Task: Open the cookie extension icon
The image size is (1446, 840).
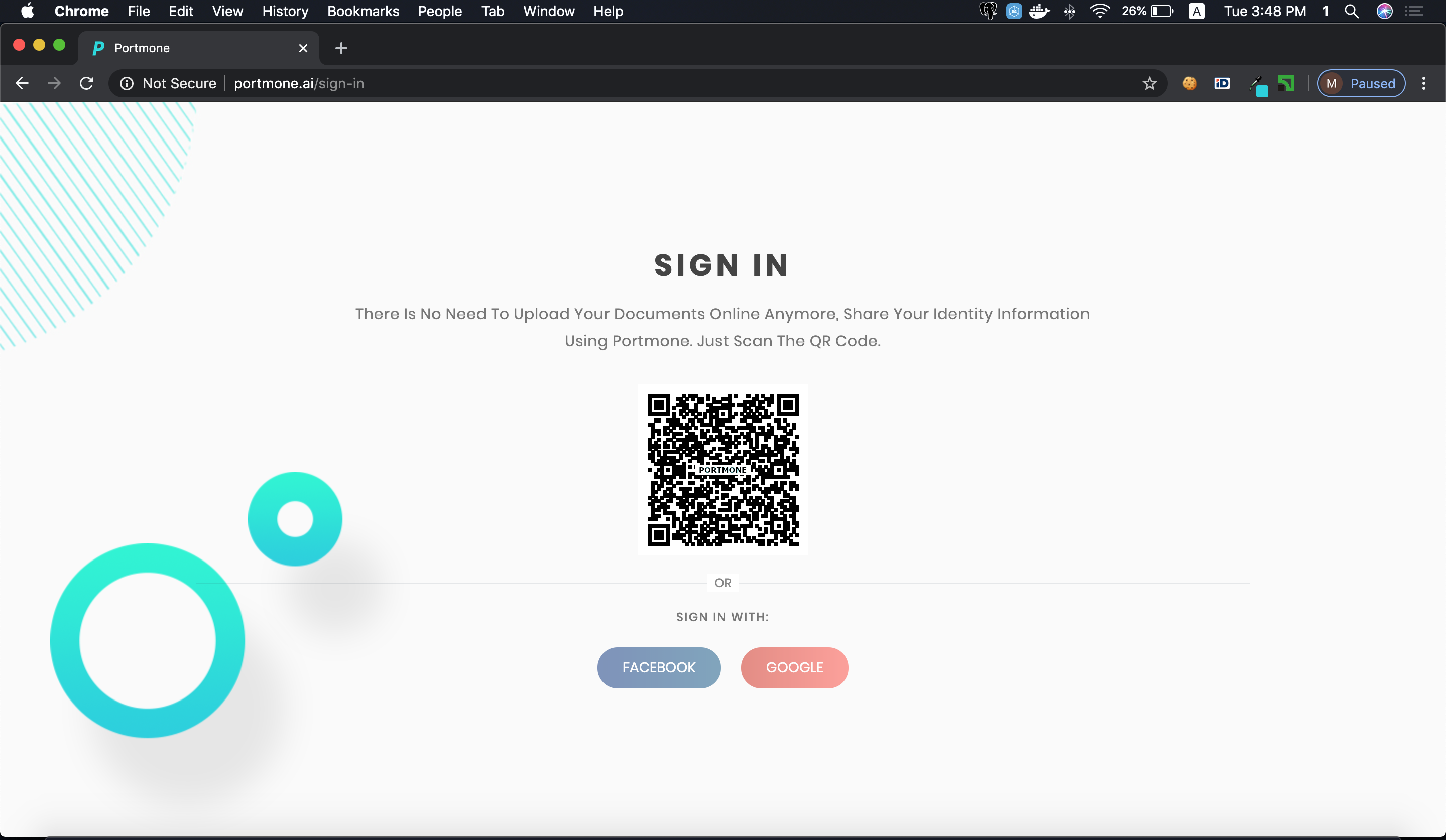Action: [x=1190, y=84]
